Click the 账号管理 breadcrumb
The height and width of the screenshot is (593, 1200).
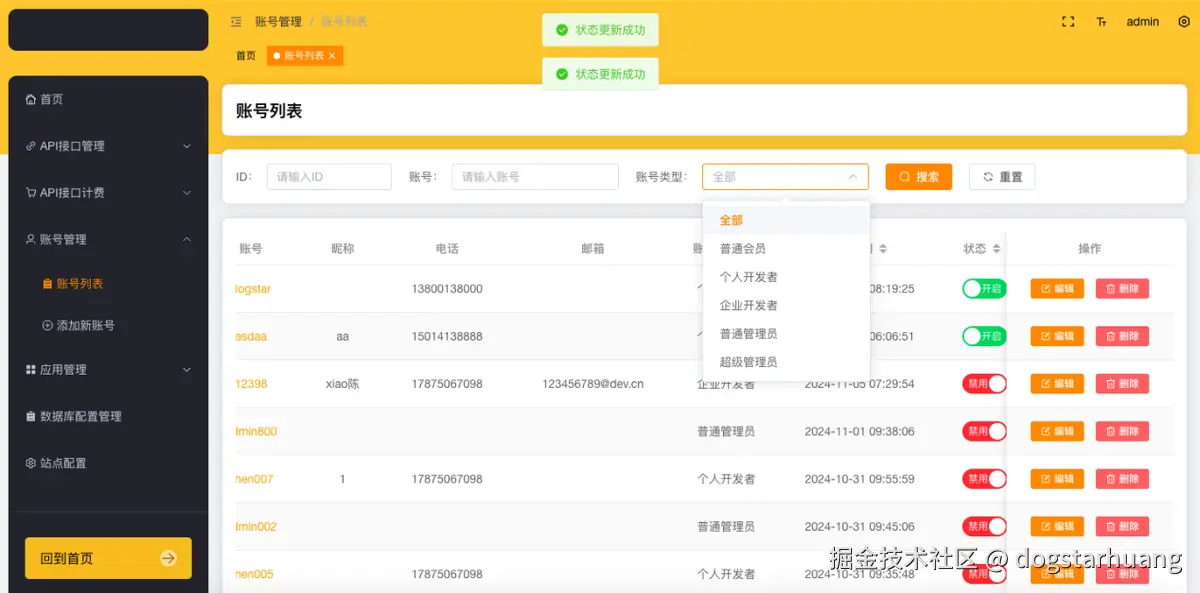click(278, 21)
